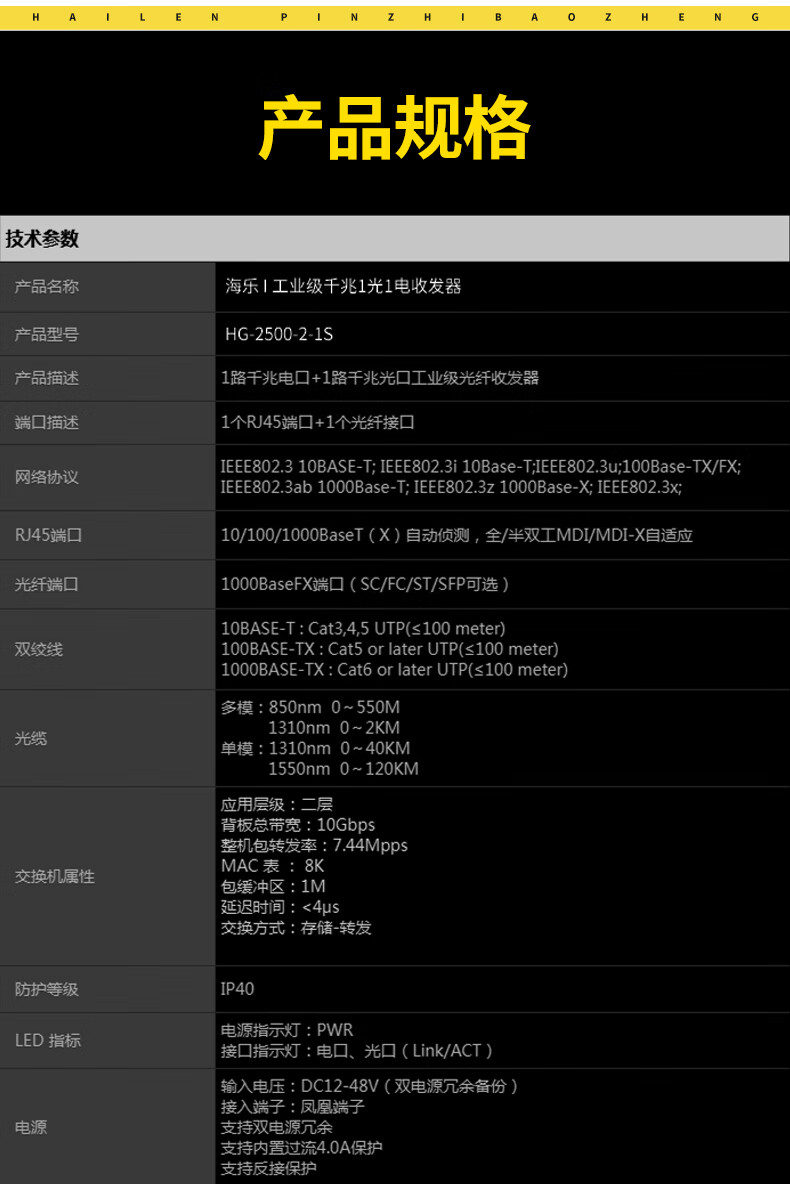This screenshot has height=1184, width=790.
Task: Select 延迟时间：<4μs line
Action: (x=280, y=907)
